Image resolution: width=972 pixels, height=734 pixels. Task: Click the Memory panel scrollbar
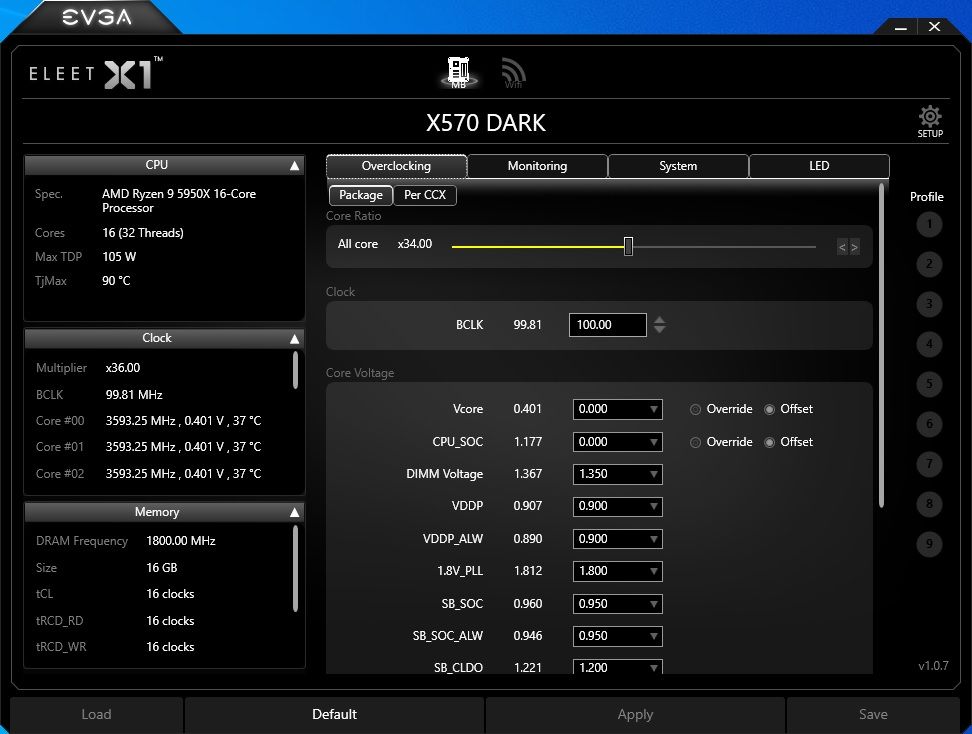point(295,568)
